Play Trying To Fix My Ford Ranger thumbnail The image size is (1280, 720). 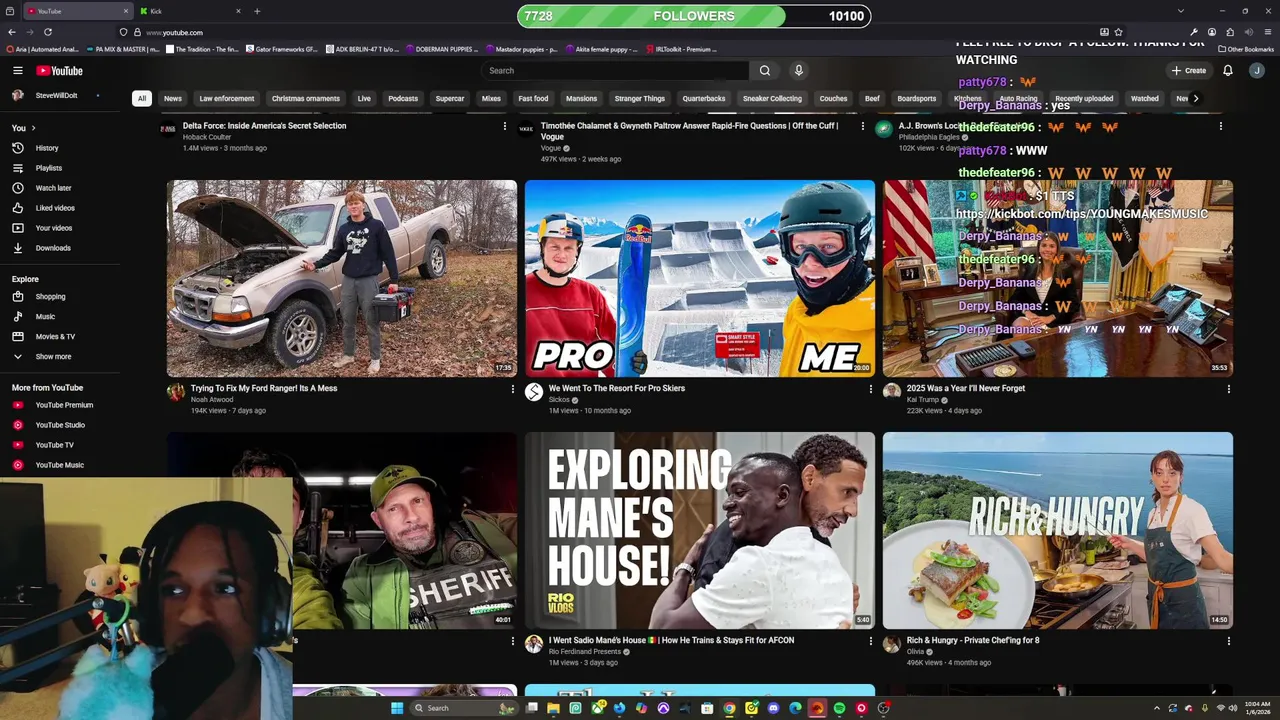342,278
